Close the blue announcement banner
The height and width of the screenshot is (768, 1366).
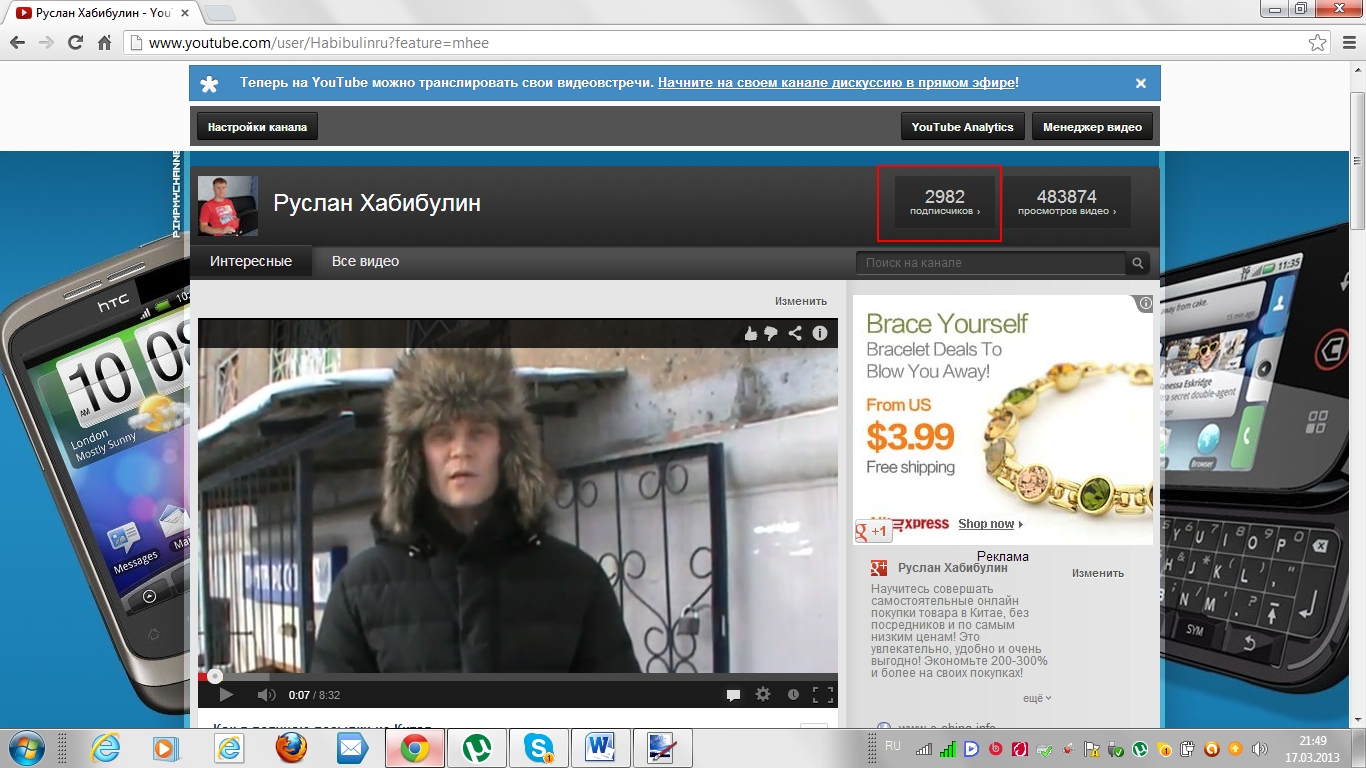coord(1141,83)
